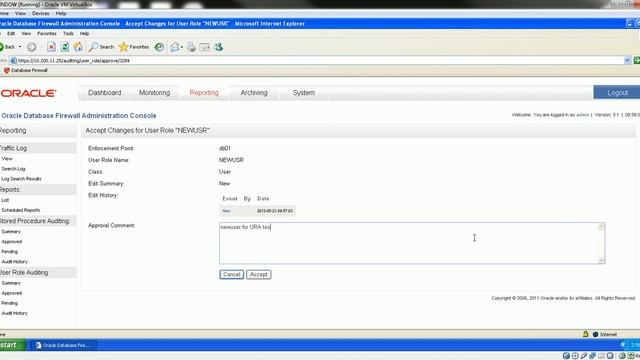Image resolution: width=640 pixels, height=360 pixels.
Task: Open Scheduled Reports sidebar link
Action: click(20, 210)
